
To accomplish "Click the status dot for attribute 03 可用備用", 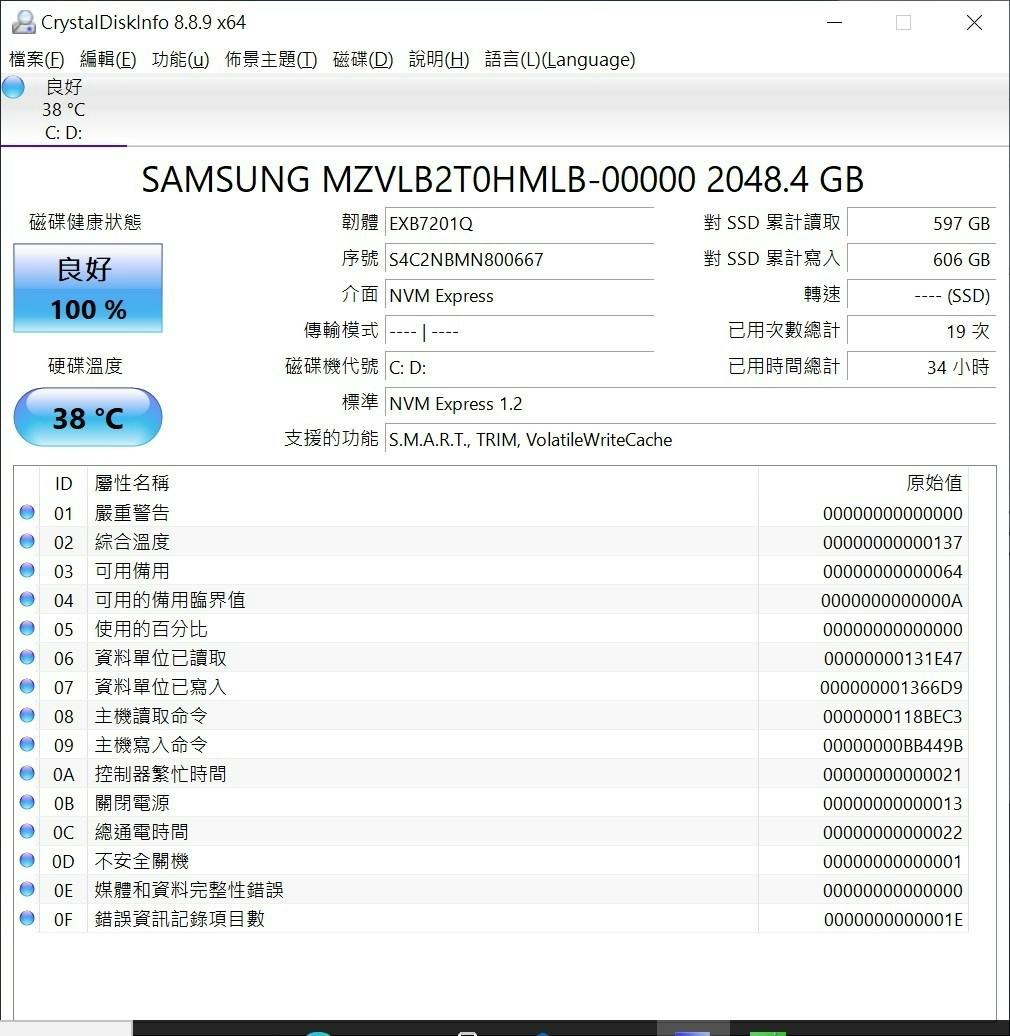I will (27, 570).
